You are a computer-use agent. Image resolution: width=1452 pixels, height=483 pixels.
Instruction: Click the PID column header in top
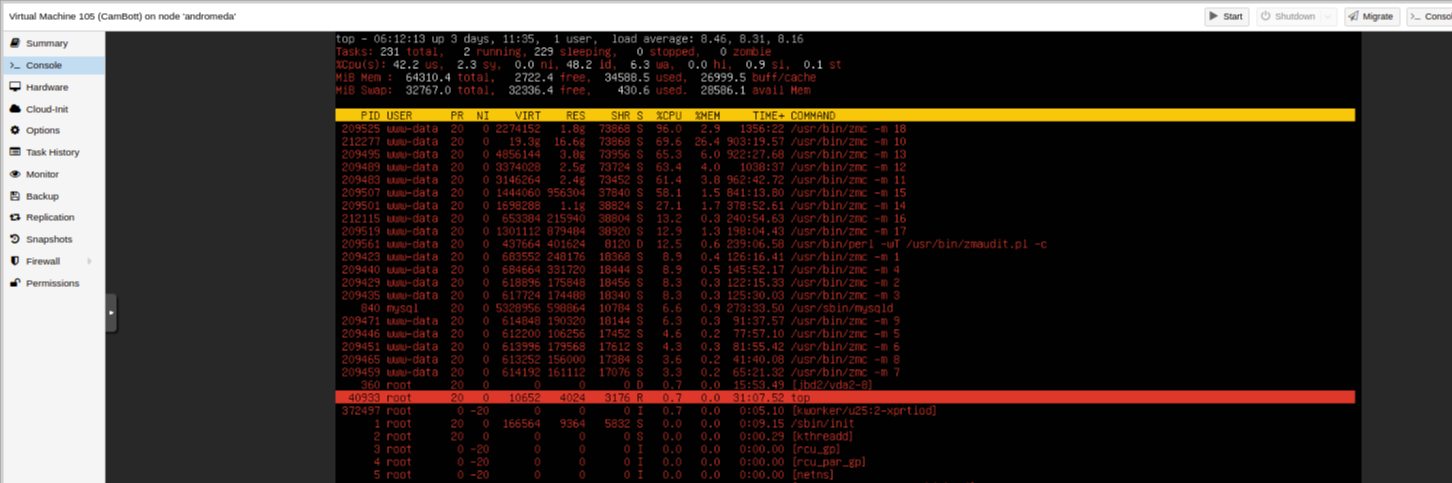coord(370,116)
